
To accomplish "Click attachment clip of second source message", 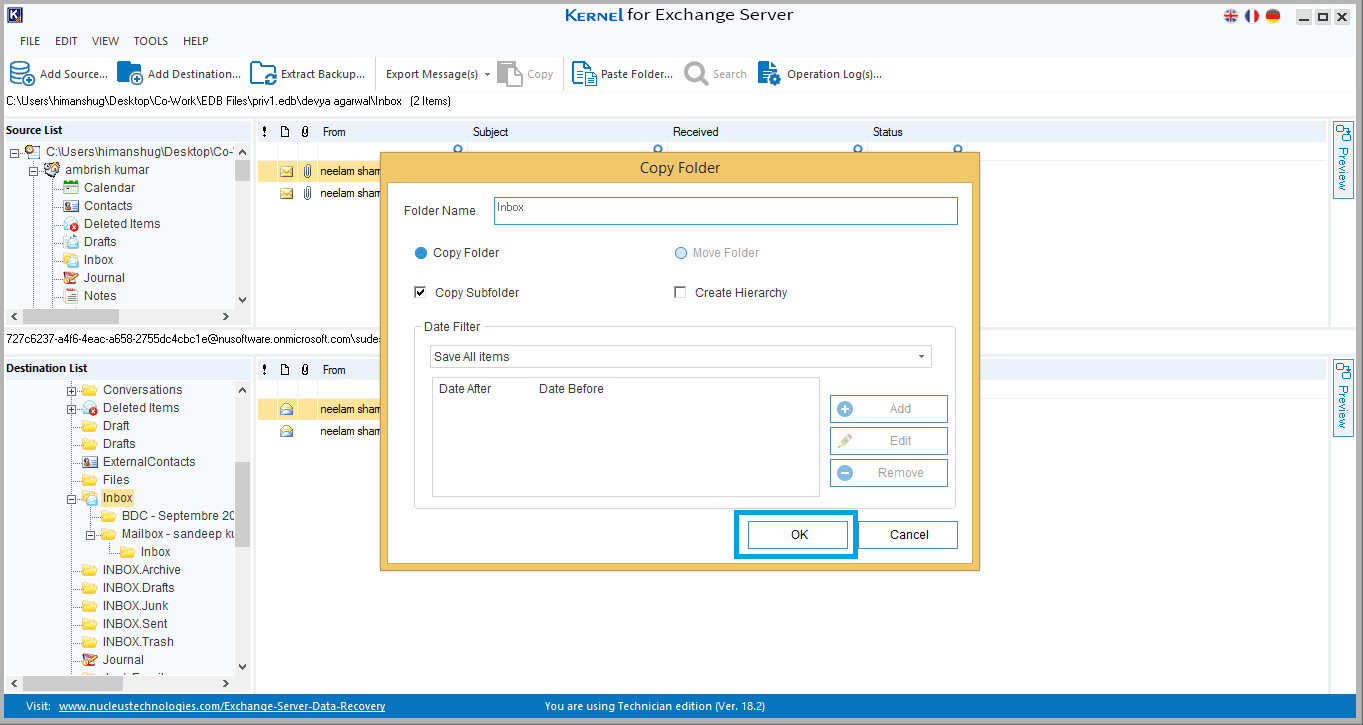I will [307, 193].
